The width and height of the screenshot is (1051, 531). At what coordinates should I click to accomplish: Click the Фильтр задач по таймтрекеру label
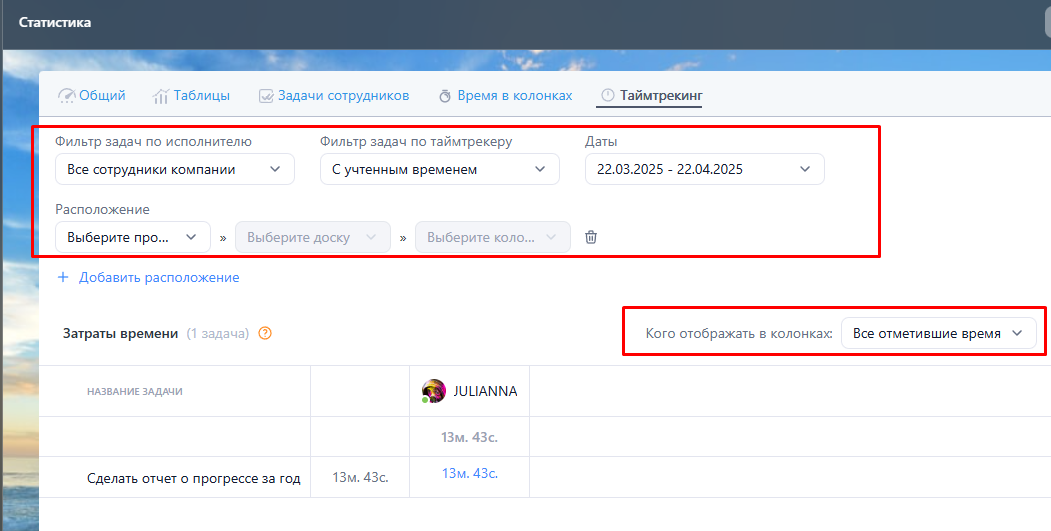click(416, 141)
